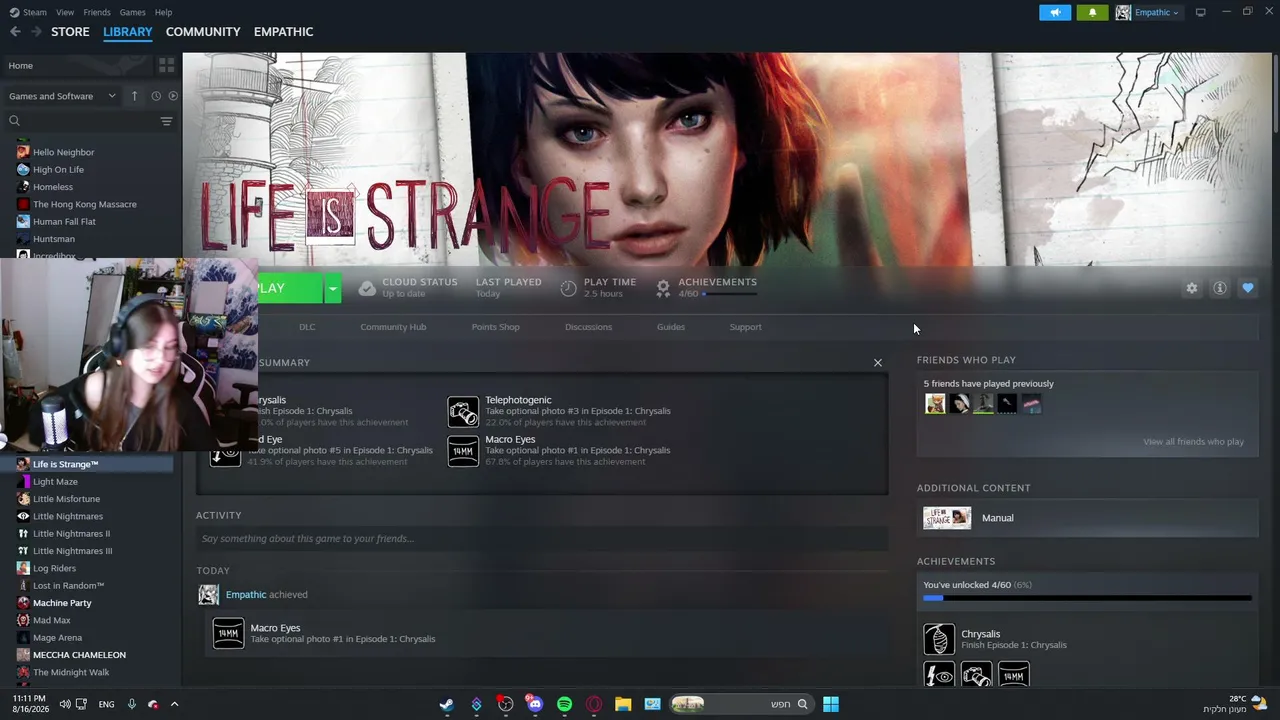This screenshot has width=1280, height=720.
Task: Toggle ready-to-play filter icon
Action: pos(173,96)
